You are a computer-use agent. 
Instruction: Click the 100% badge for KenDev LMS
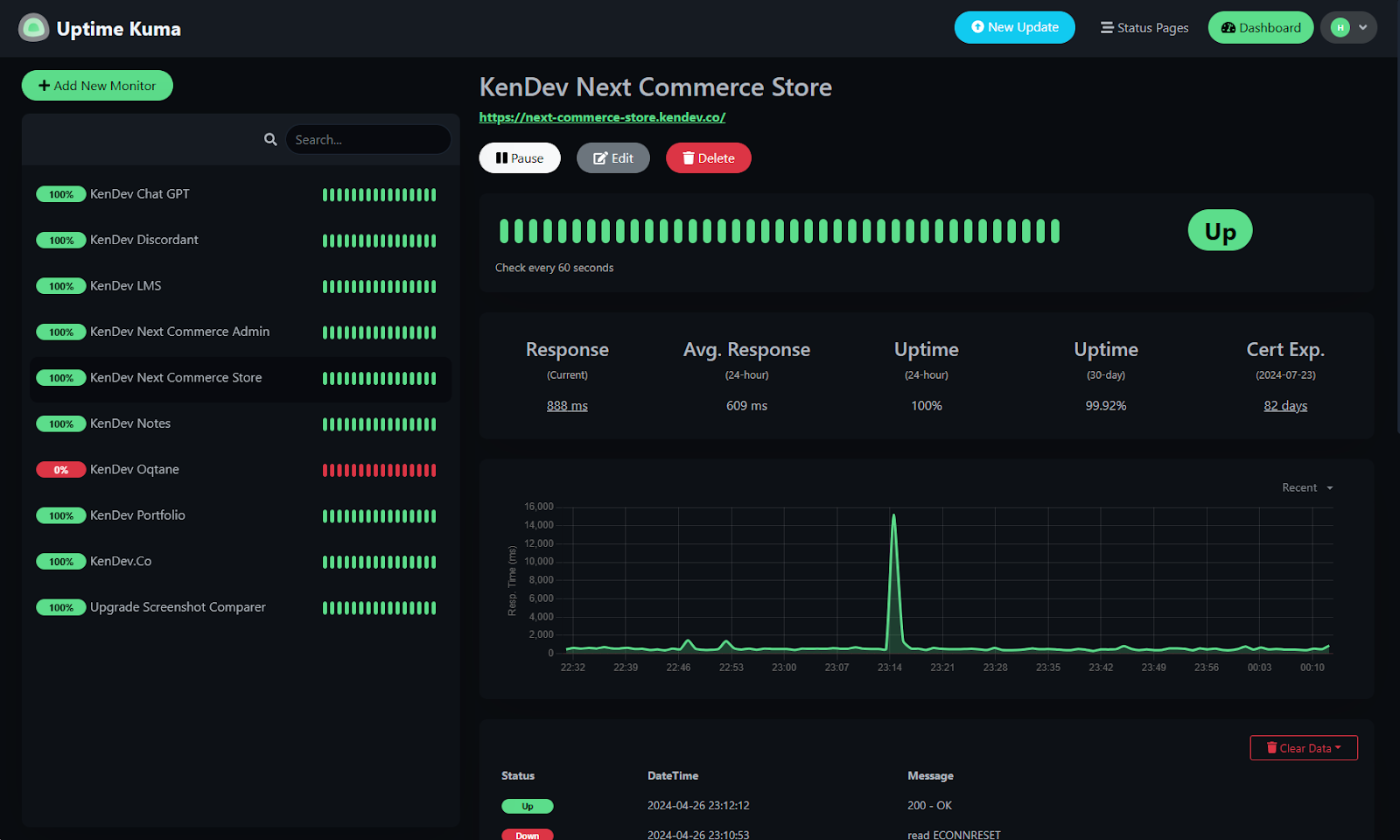[60, 286]
